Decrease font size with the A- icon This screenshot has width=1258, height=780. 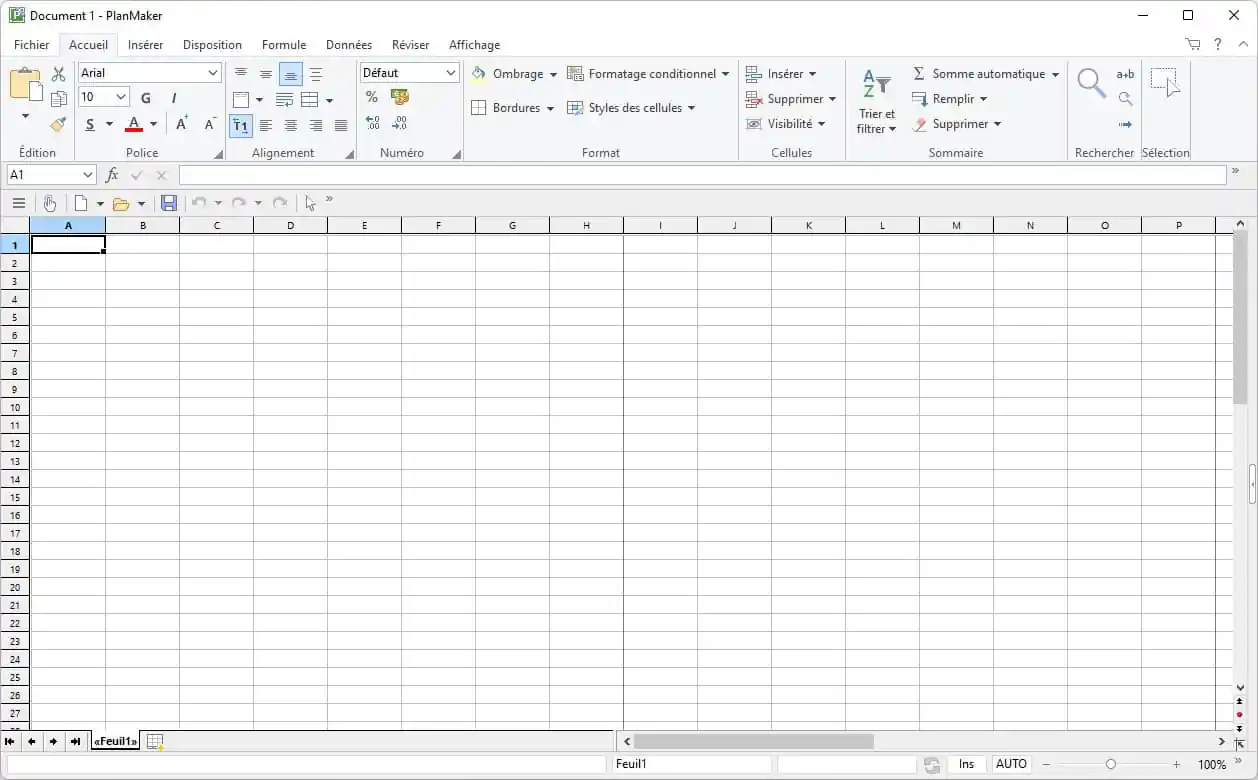pos(210,124)
